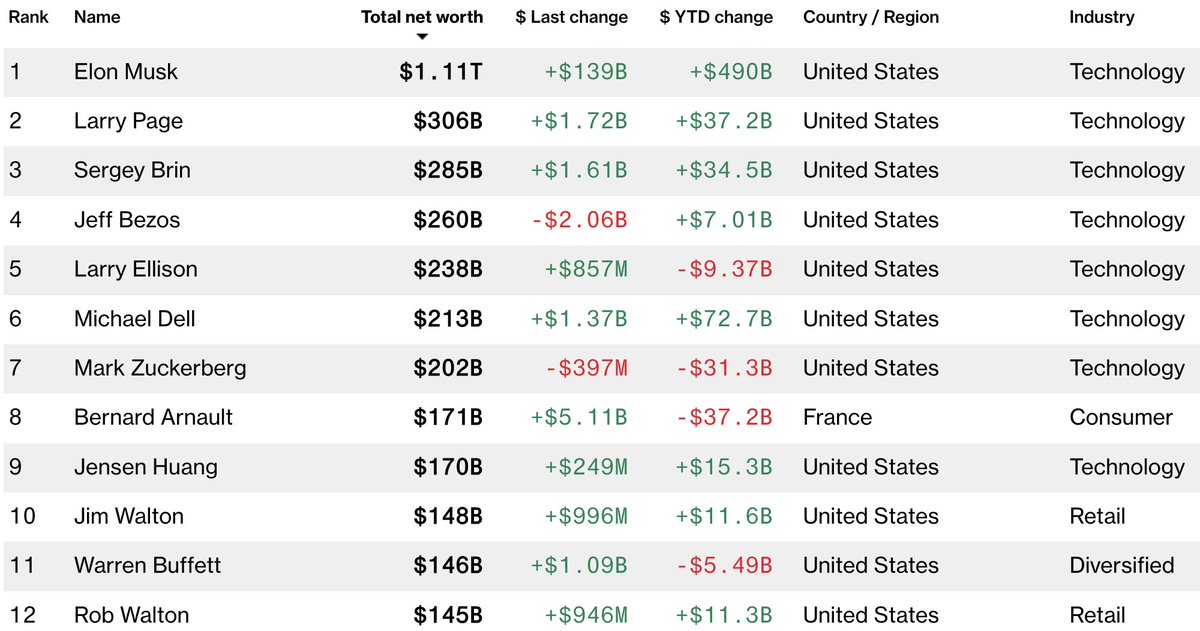Open Jeff Bezos's profile link
The width and height of the screenshot is (1200, 631).
127,220
